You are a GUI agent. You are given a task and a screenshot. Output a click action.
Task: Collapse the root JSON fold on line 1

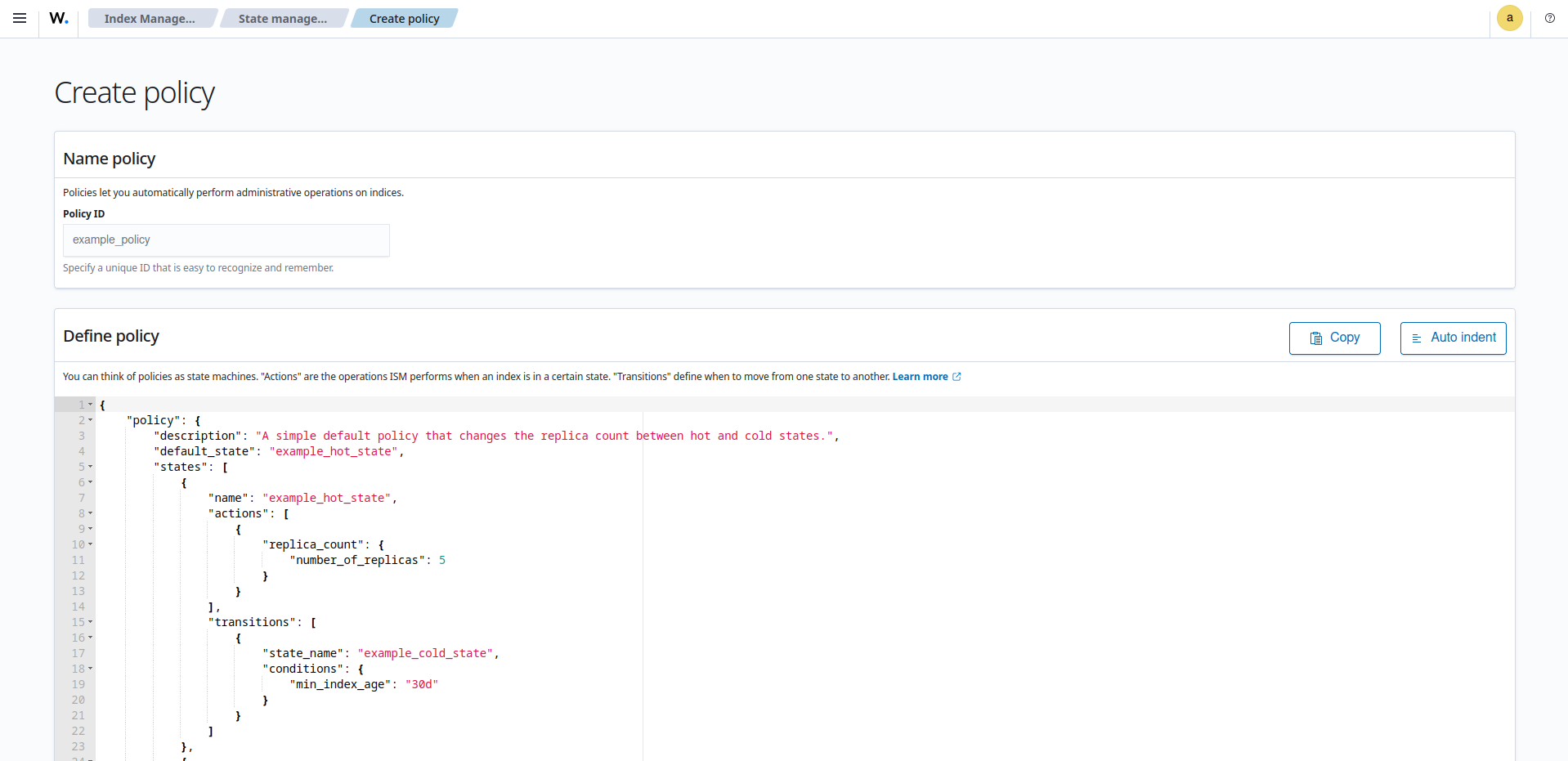click(90, 405)
